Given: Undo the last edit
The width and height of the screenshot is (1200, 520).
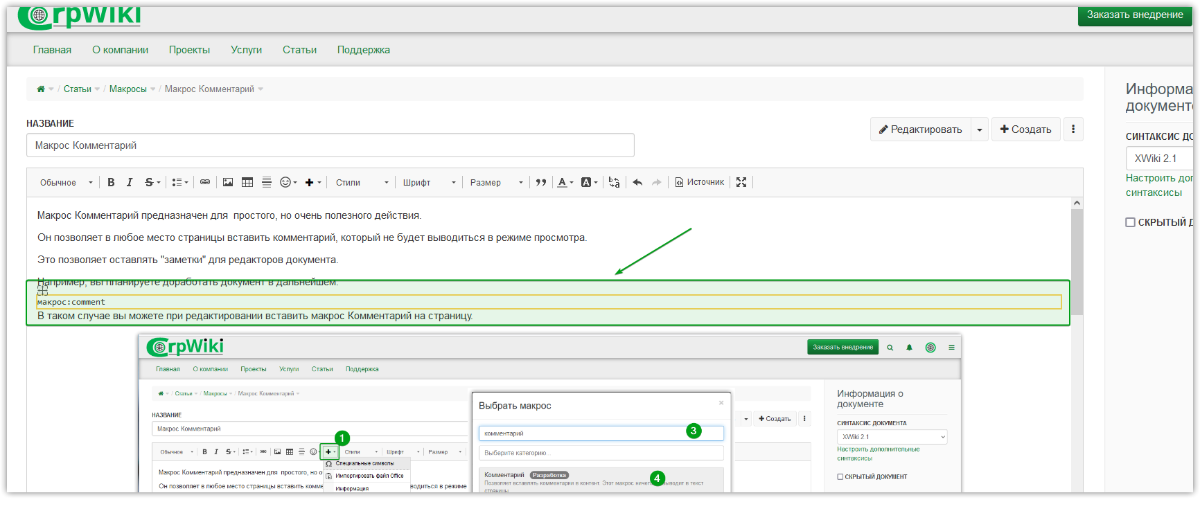Looking at the screenshot, I should click(637, 183).
